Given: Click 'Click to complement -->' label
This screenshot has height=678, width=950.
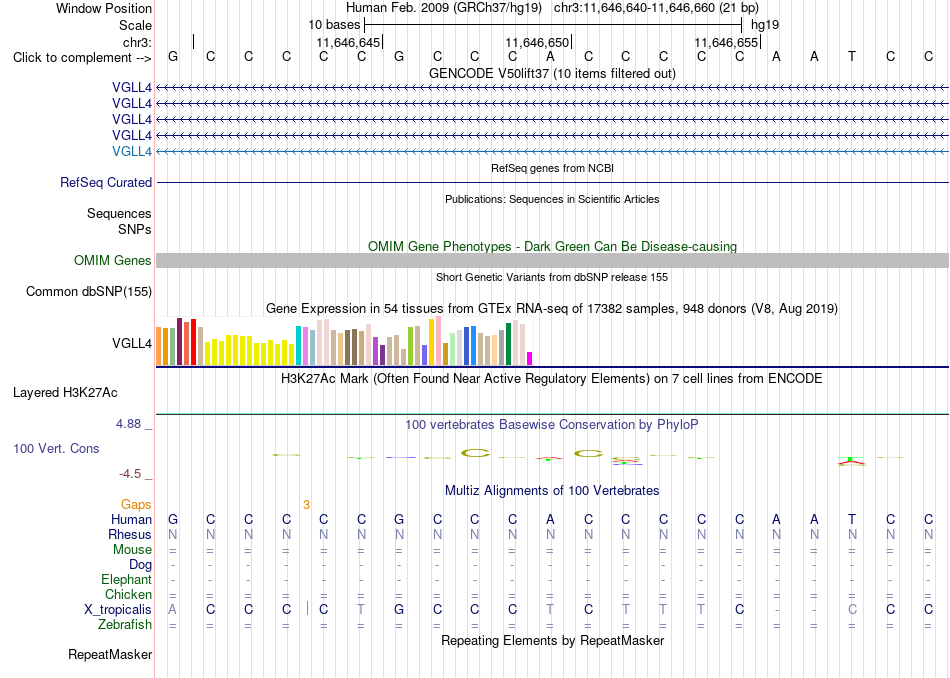Looking at the screenshot, I should [x=82, y=58].
